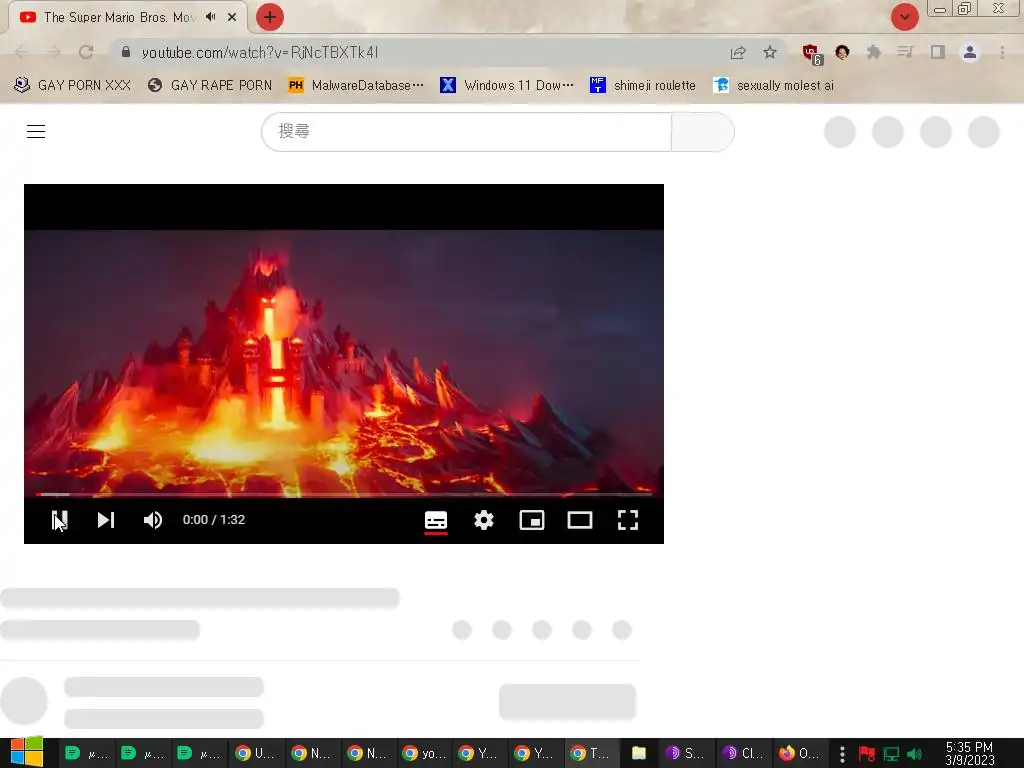Mute the tab via its speaker icon

coord(210,17)
